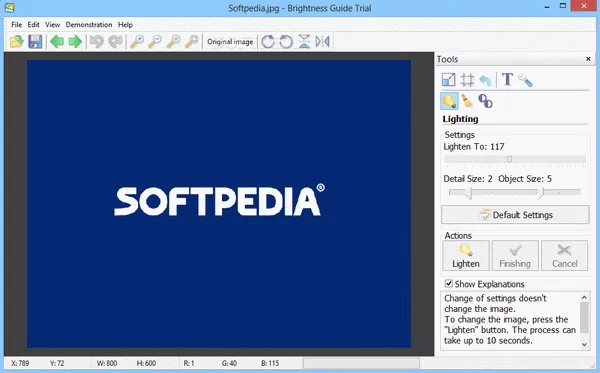The height and width of the screenshot is (373, 600).
Task: Flip the image vertically
Action: 304,41
